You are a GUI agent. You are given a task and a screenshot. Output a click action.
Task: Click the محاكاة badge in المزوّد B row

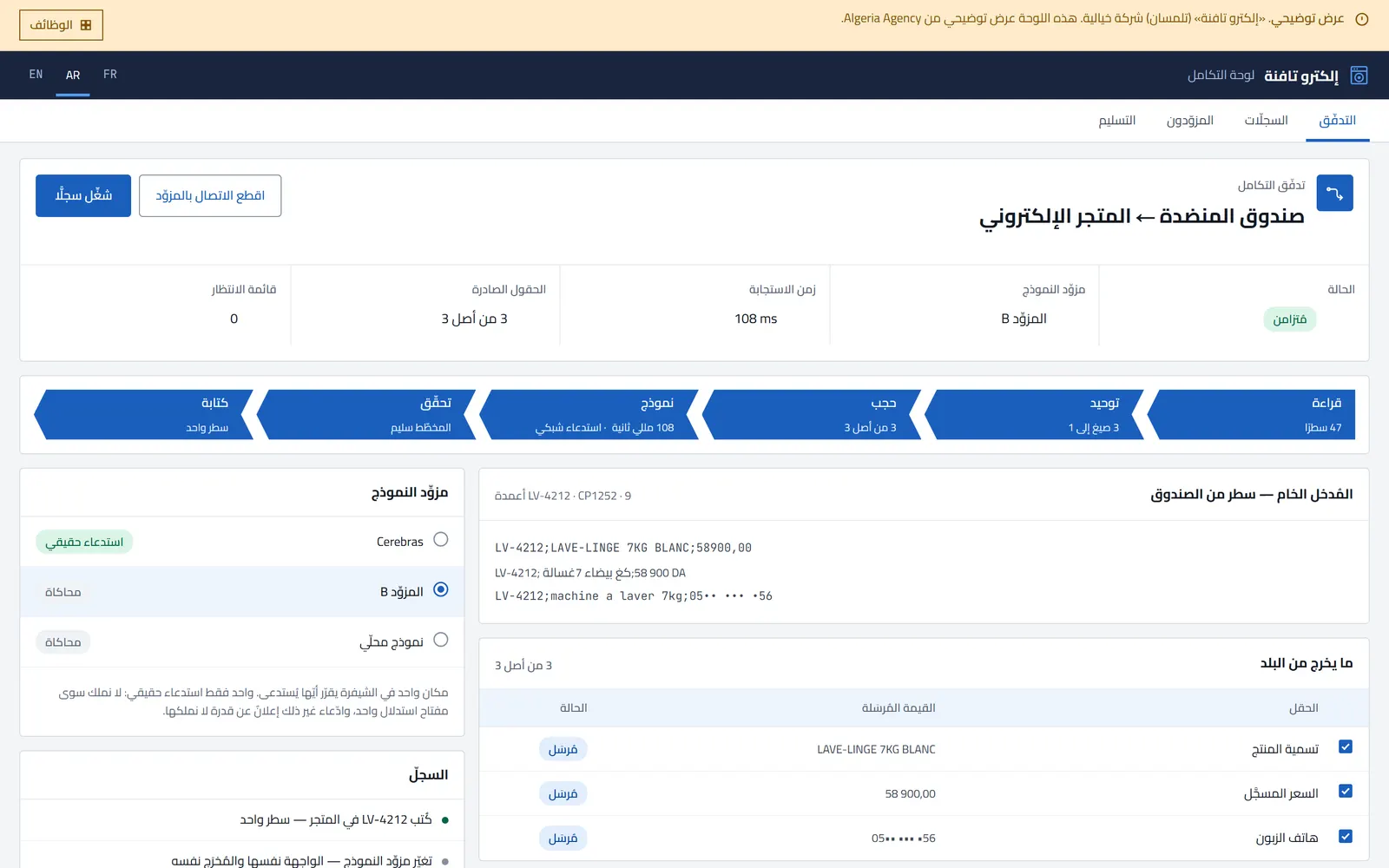(x=63, y=592)
